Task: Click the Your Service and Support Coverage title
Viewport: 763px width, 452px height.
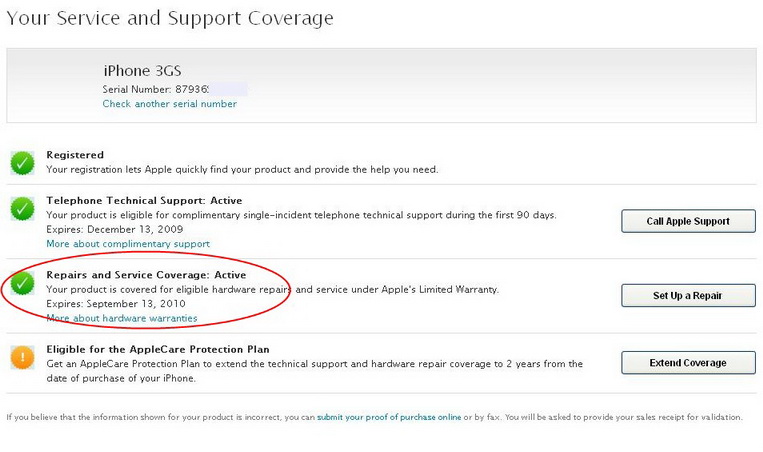Action: [x=170, y=18]
